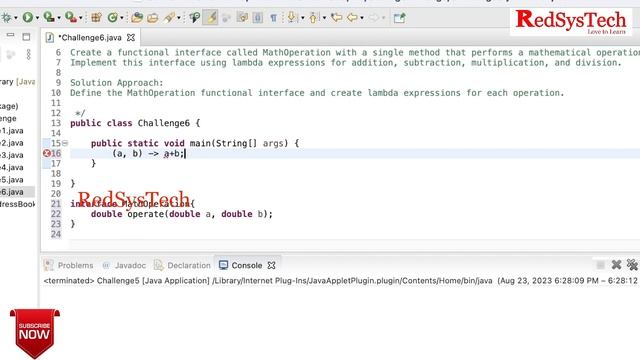Close the Challenge6.java editor tab
The width and height of the screenshot is (640, 360).
coord(131,38)
